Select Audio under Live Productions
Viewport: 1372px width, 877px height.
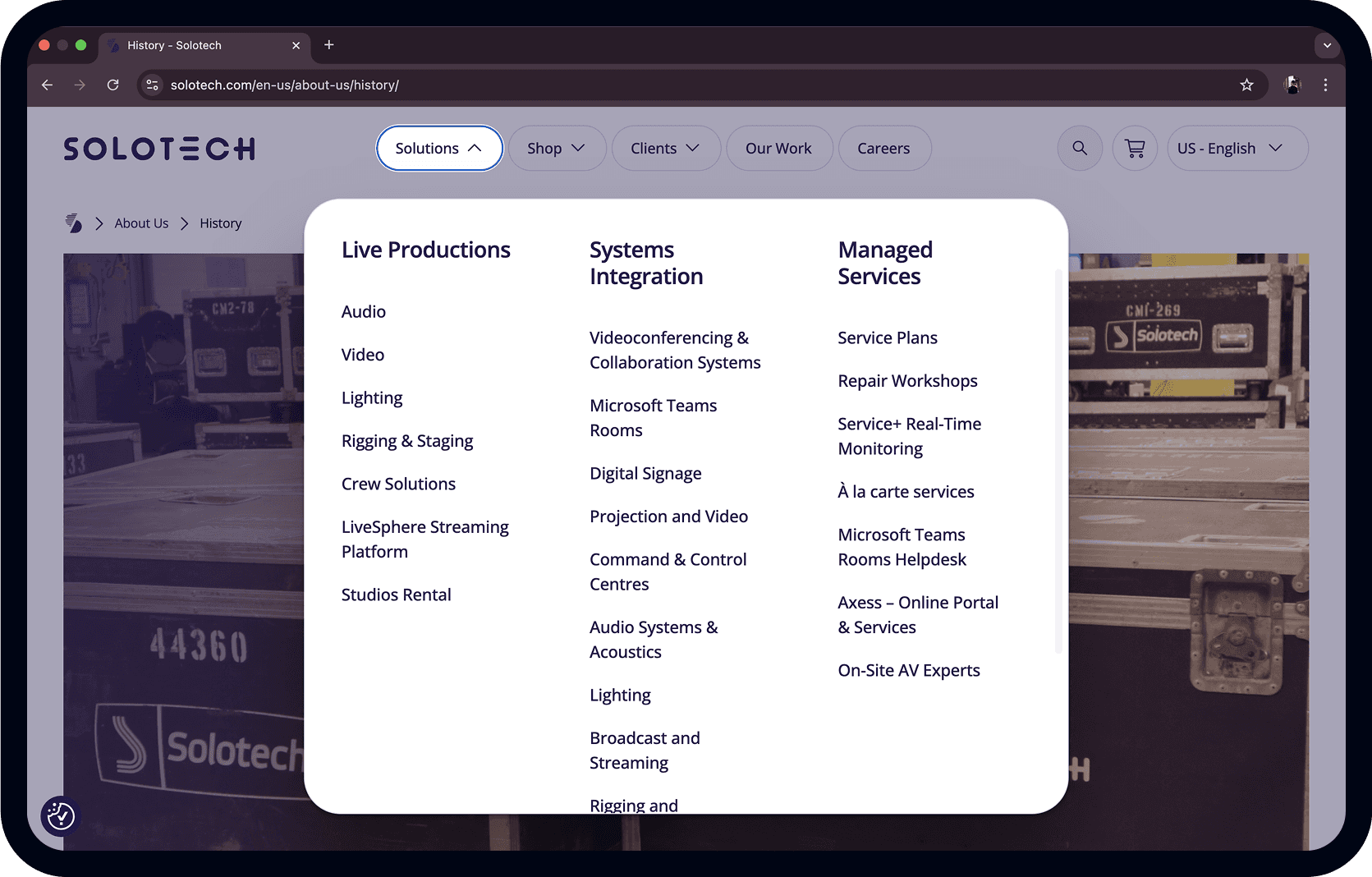pos(364,312)
